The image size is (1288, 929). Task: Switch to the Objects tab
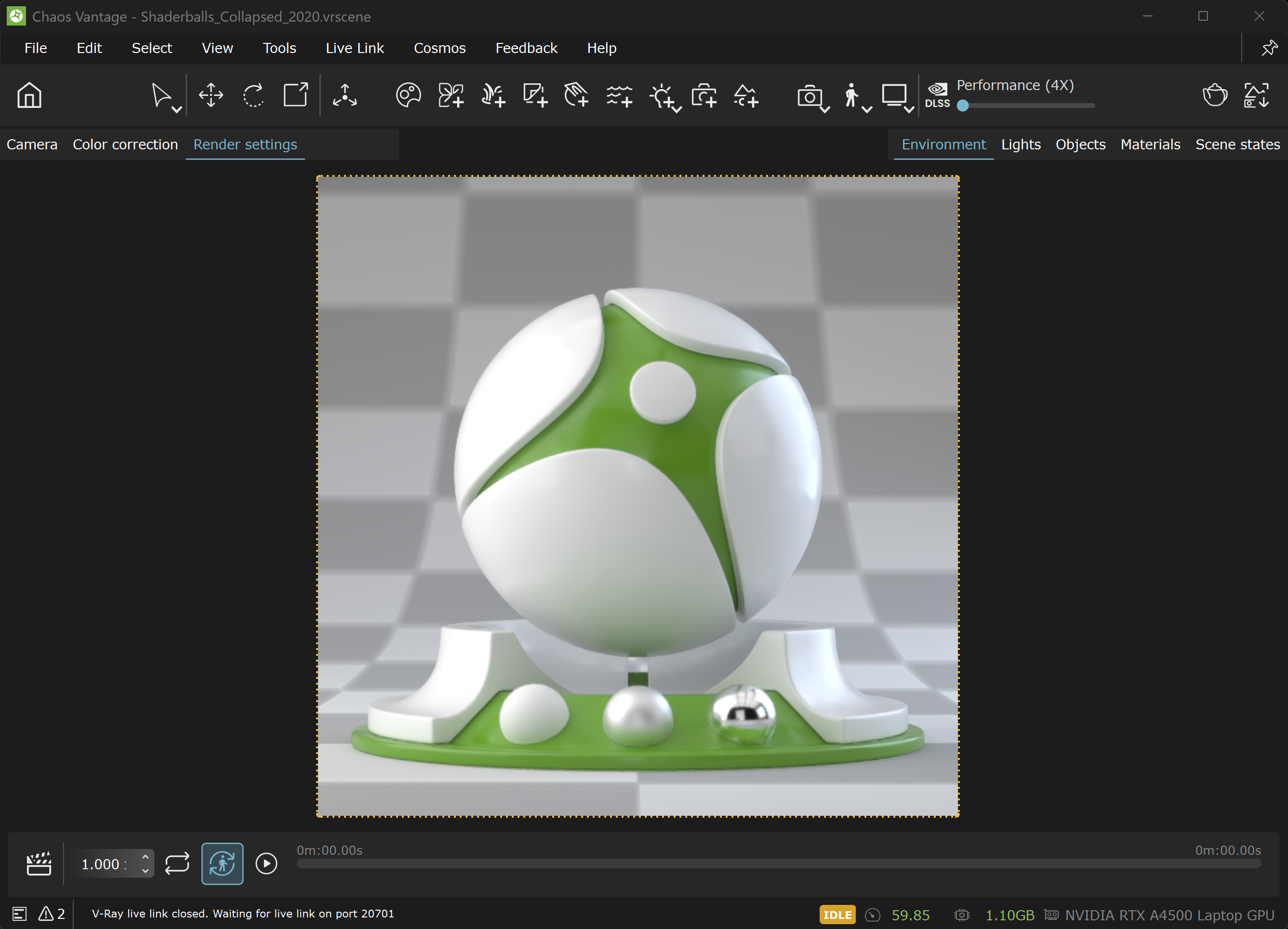pos(1081,144)
